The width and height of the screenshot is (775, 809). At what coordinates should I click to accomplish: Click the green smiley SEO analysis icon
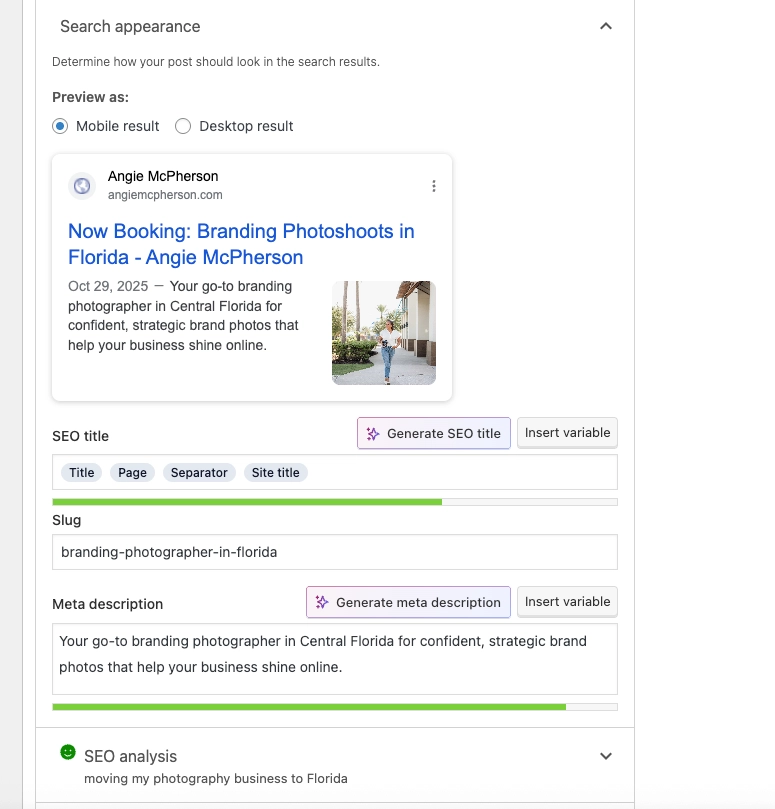pos(68,752)
